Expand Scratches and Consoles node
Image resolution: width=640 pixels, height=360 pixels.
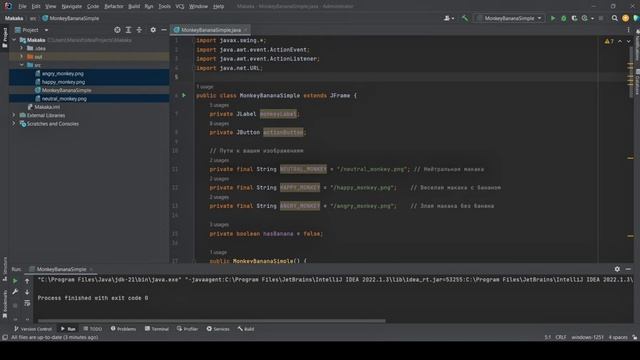point(15,124)
